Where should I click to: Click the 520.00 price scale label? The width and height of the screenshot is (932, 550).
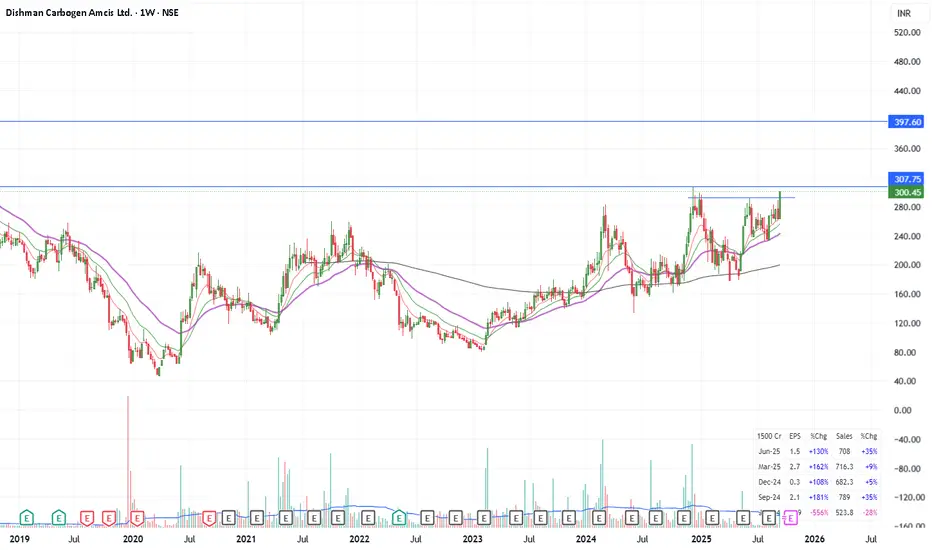(907, 33)
